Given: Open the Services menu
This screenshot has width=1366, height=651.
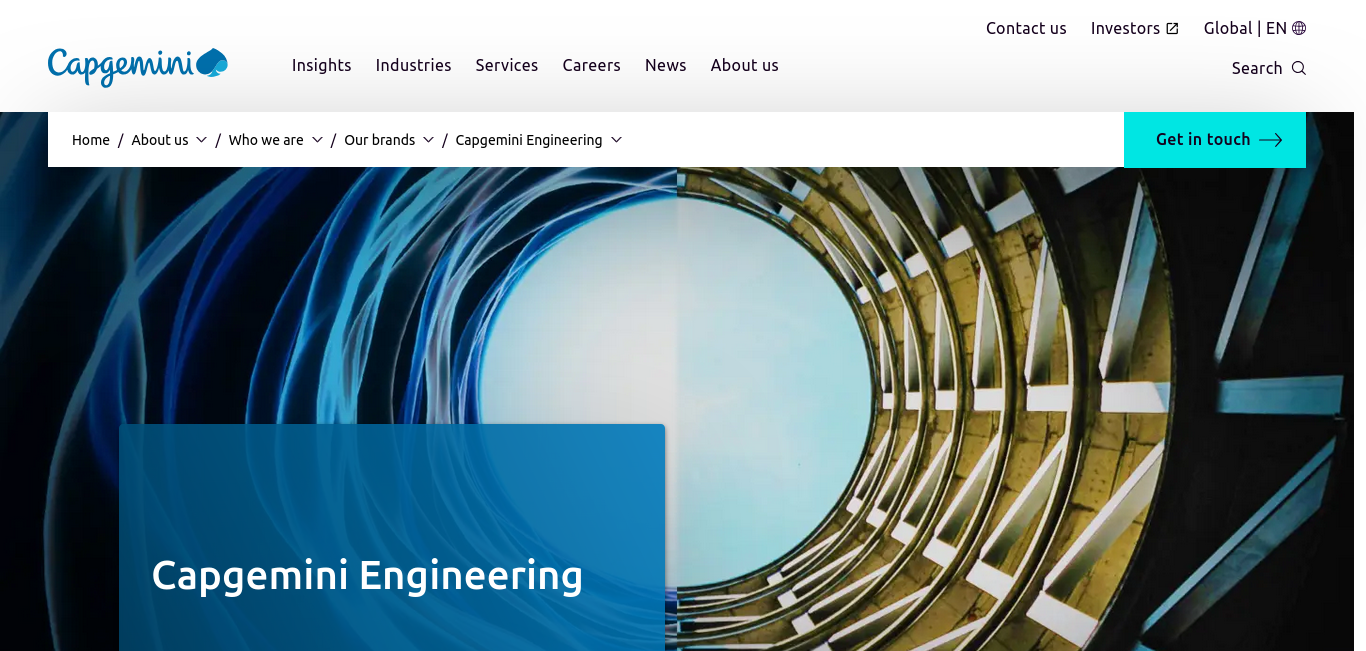Looking at the screenshot, I should (x=506, y=65).
